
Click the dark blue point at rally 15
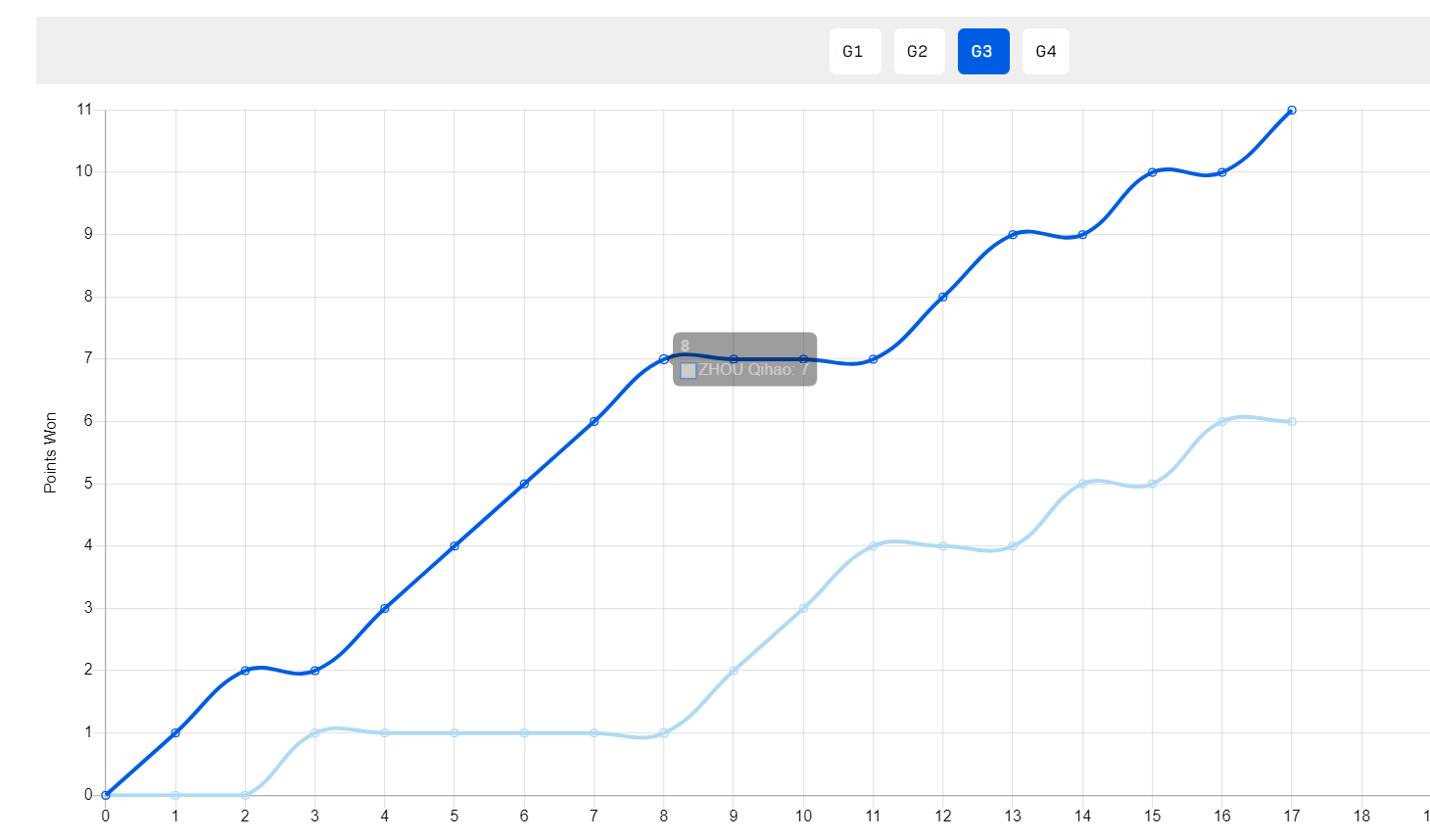(1152, 172)
